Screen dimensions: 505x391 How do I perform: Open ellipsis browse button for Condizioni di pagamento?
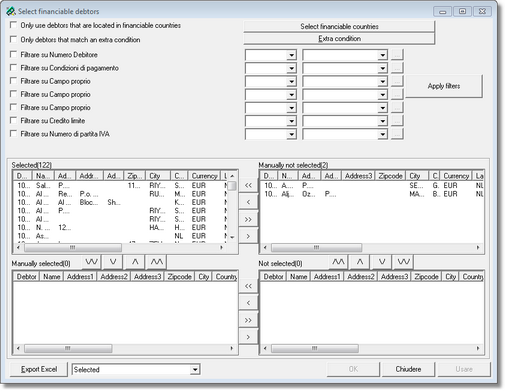(397, 68)
